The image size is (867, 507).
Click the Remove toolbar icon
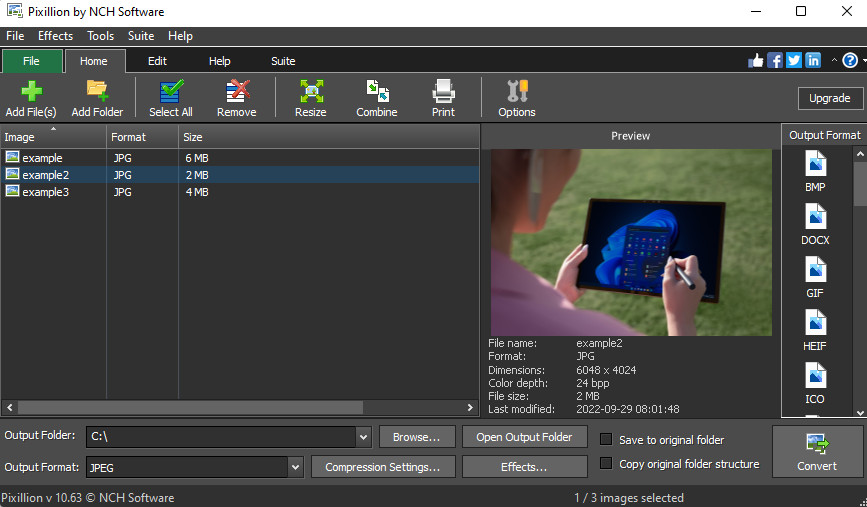[237, 98]
